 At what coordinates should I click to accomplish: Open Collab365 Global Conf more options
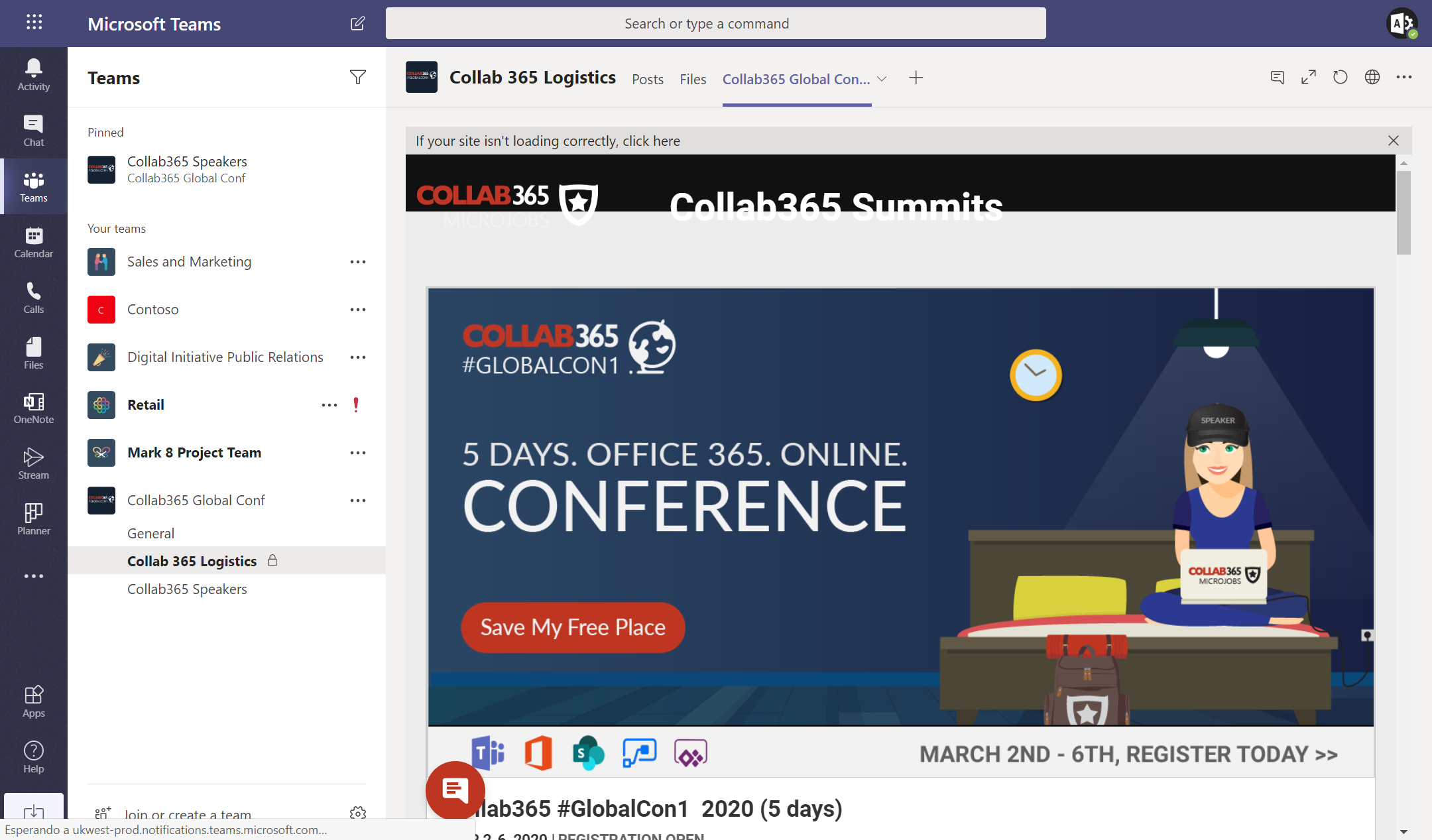[358, 501]
